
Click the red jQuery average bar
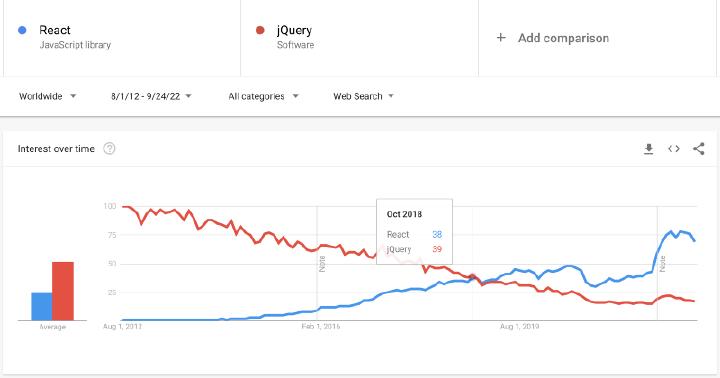coord(63,291)
